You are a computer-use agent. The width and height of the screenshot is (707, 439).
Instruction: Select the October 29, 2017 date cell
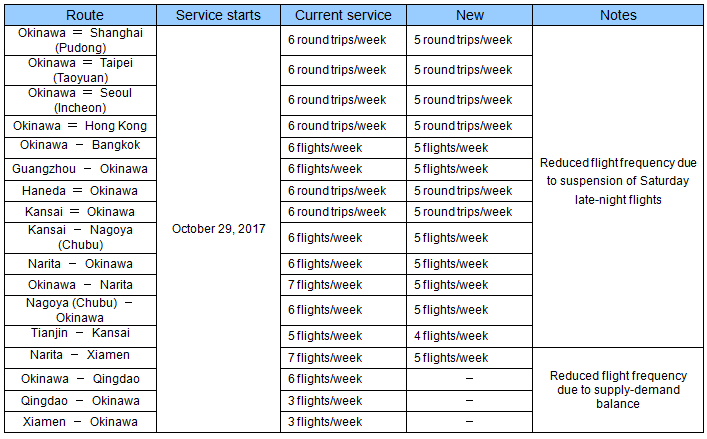218,228
